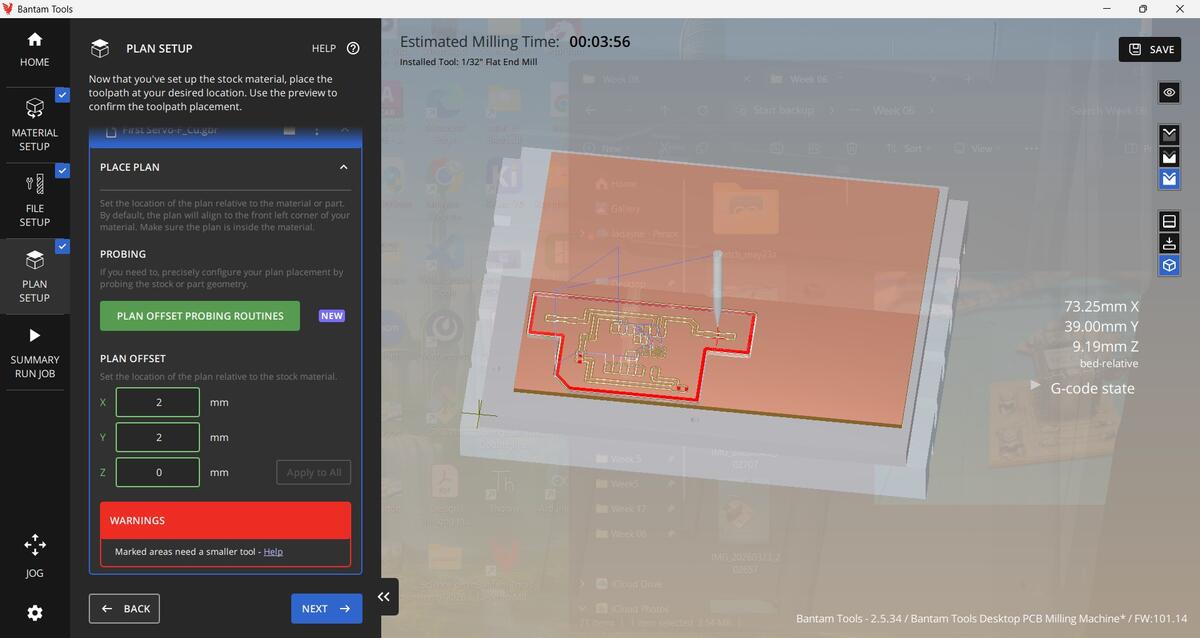Go BACK to previous step
This screenshot has height=638, width=1200.
124,608
